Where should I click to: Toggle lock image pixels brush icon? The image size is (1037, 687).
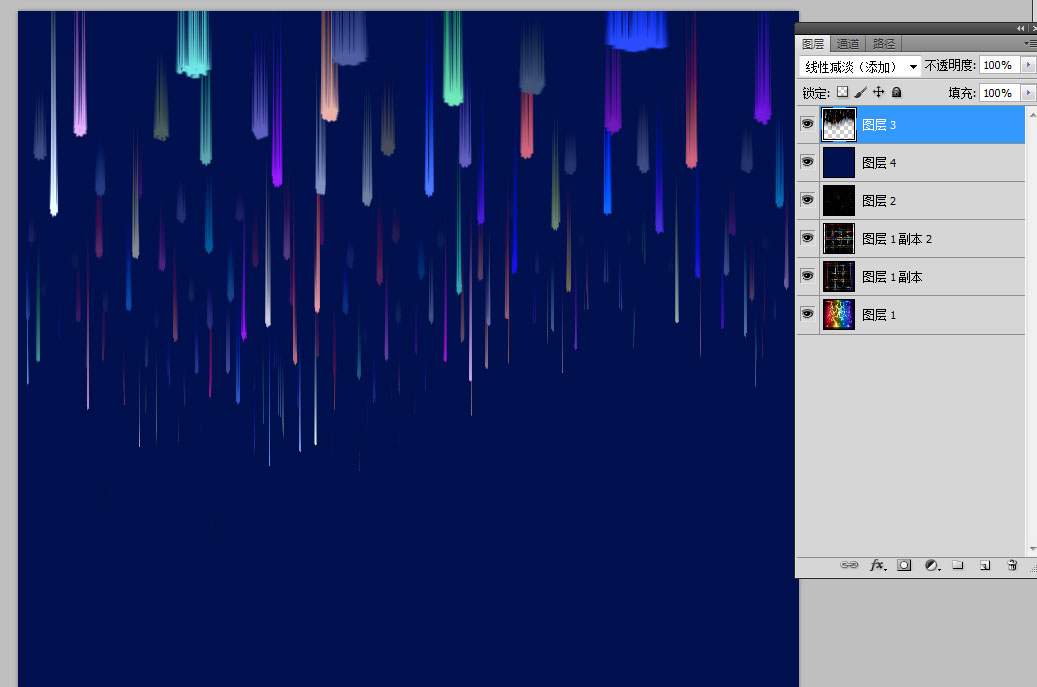coord(860,92)
